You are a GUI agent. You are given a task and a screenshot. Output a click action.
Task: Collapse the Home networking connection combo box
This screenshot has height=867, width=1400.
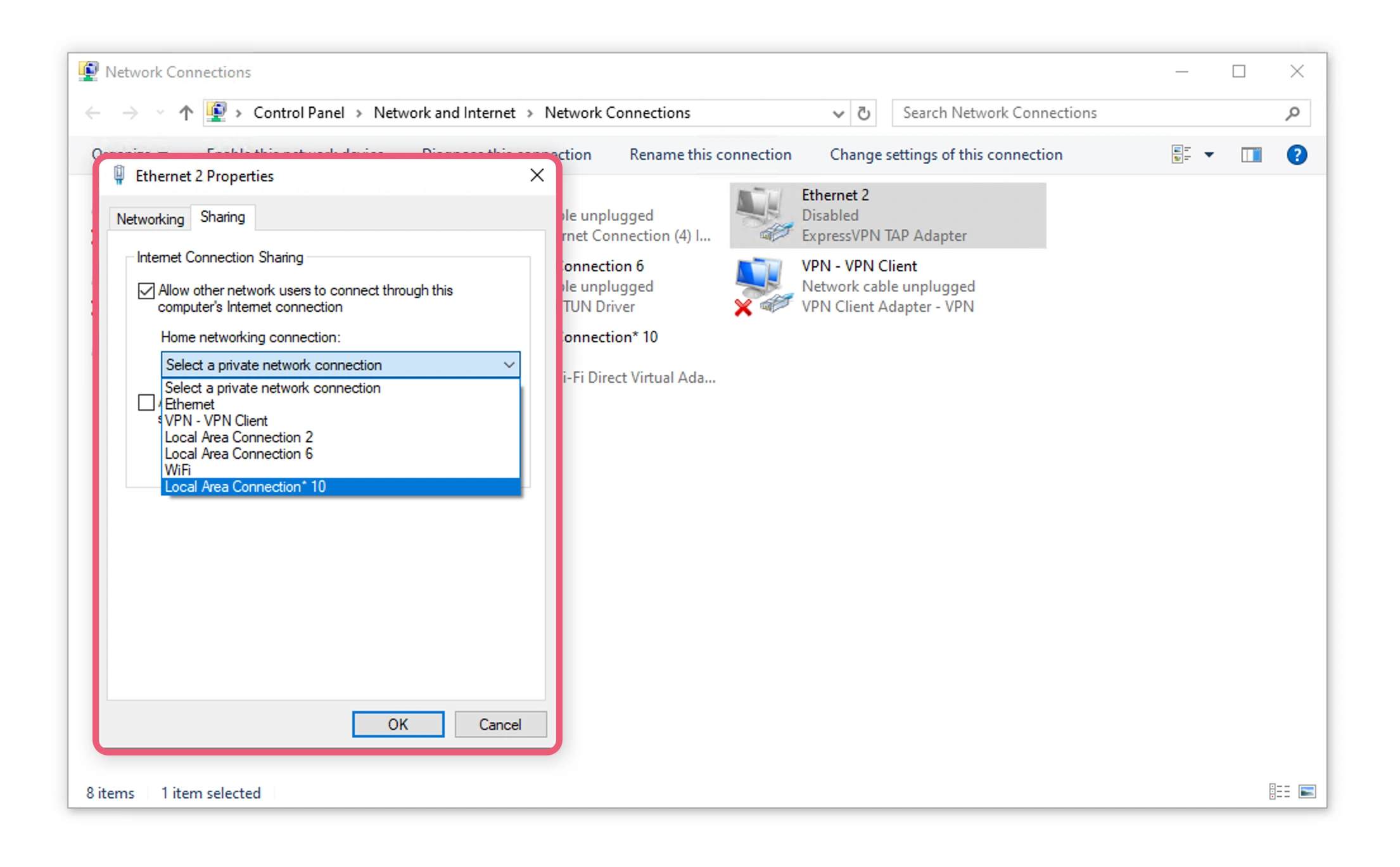[x=509, y=365]
